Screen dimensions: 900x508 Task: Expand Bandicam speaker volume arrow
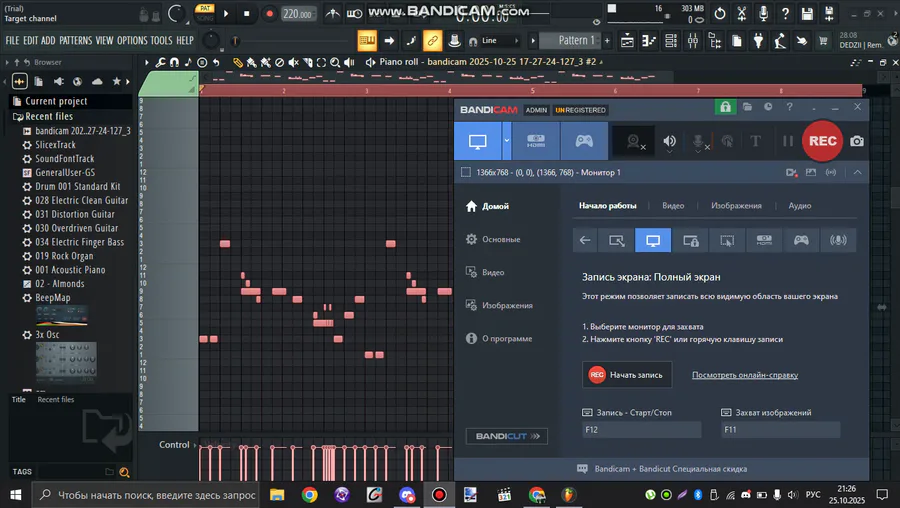[669, 152]
